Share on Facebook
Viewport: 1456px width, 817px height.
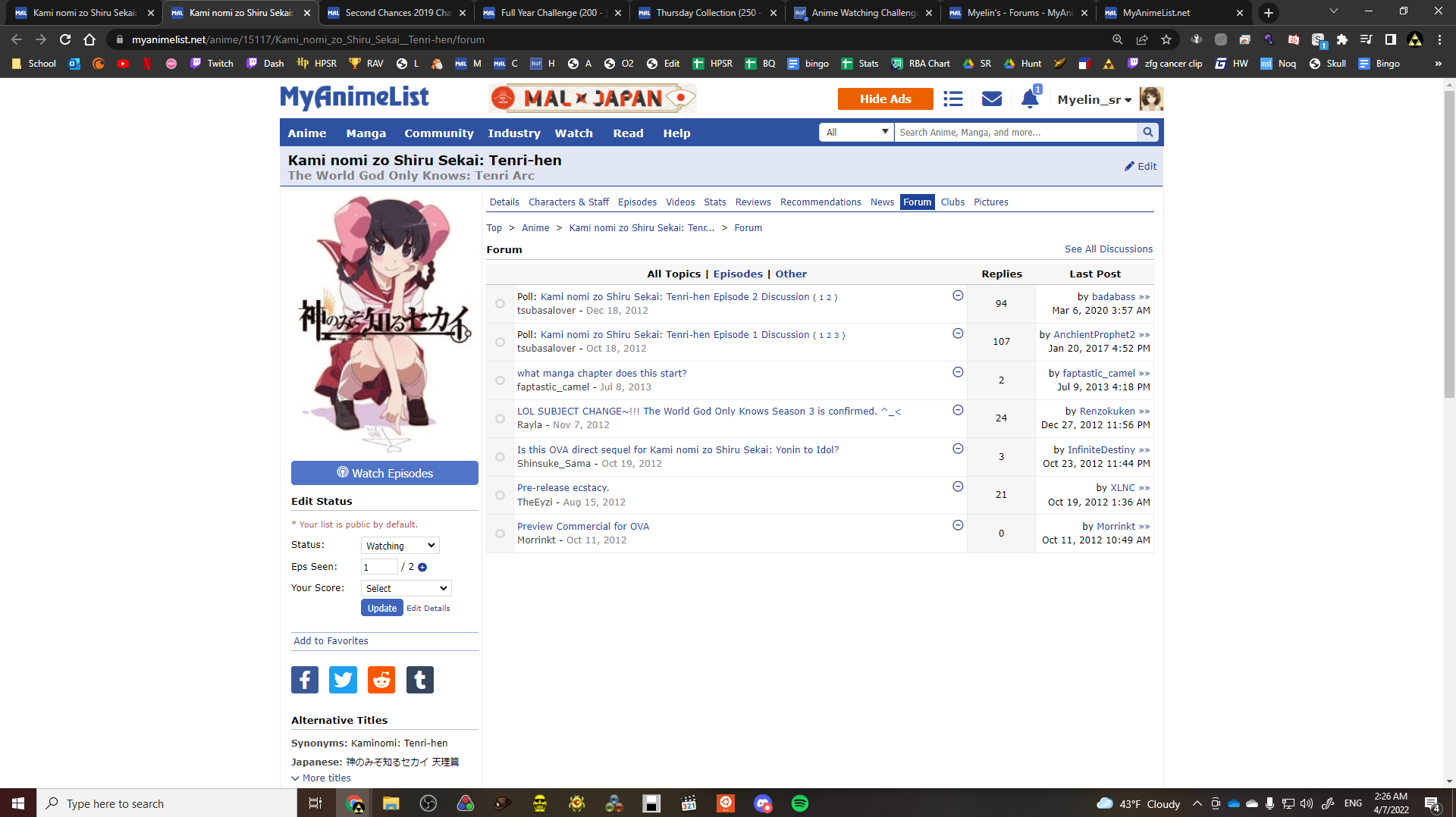(305, 680)
